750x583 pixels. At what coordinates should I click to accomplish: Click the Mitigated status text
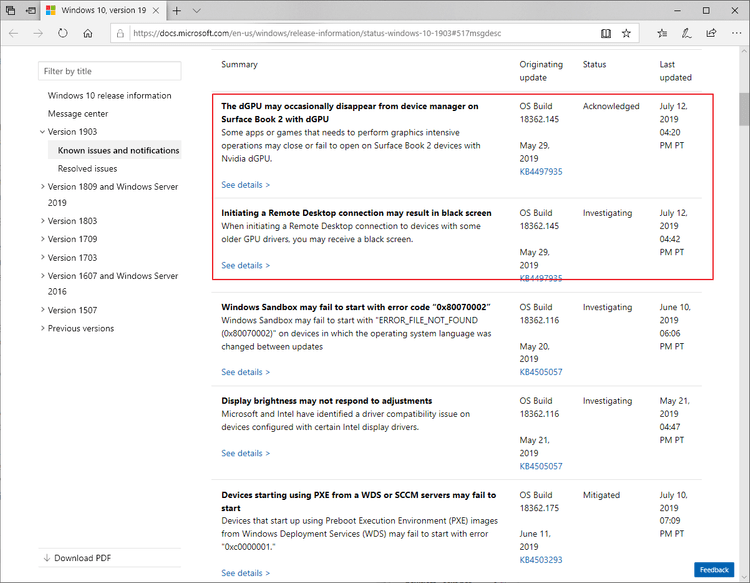pyautogui.click(x=601, y=495)
